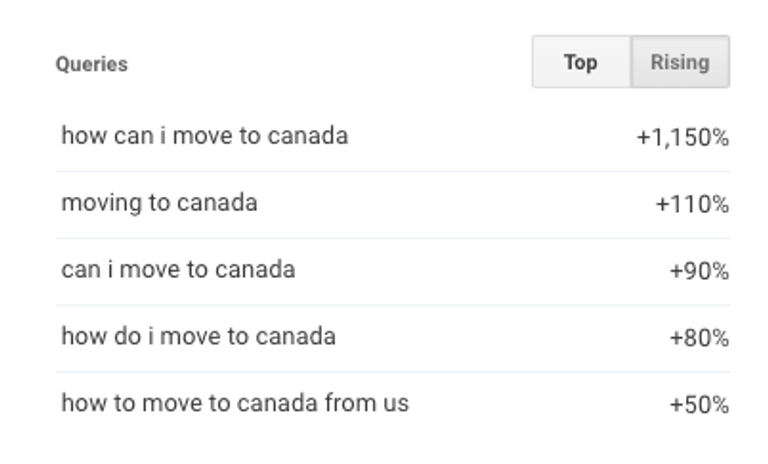Viewport: 768px width, 464px height.
Task: Select the 'how do i move to canada' query
Action: 198,337
